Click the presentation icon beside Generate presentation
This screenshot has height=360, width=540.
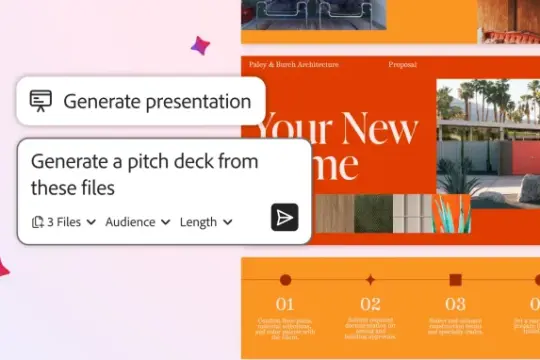(41, 101)
